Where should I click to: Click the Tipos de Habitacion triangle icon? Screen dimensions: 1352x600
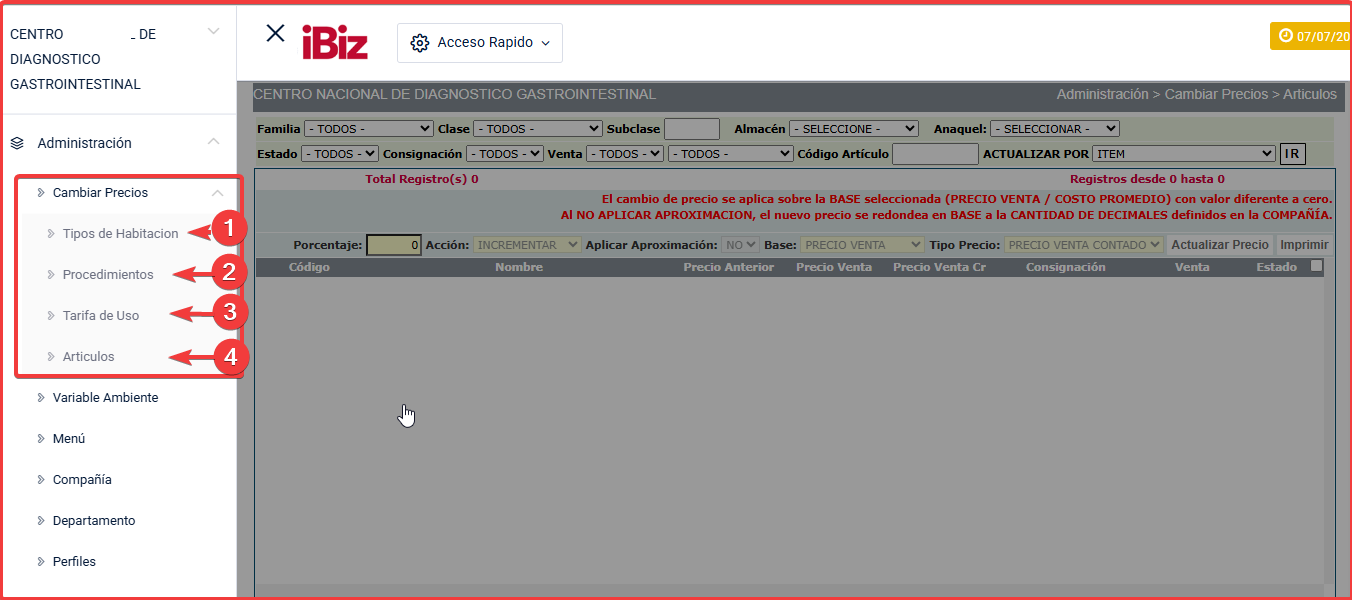[x=51, y=233]
